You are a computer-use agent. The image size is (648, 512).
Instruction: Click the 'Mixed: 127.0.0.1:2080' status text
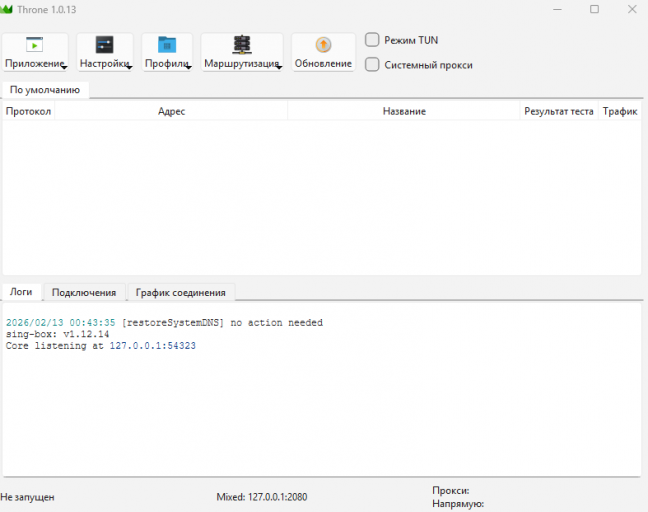(x=262, y=497)
